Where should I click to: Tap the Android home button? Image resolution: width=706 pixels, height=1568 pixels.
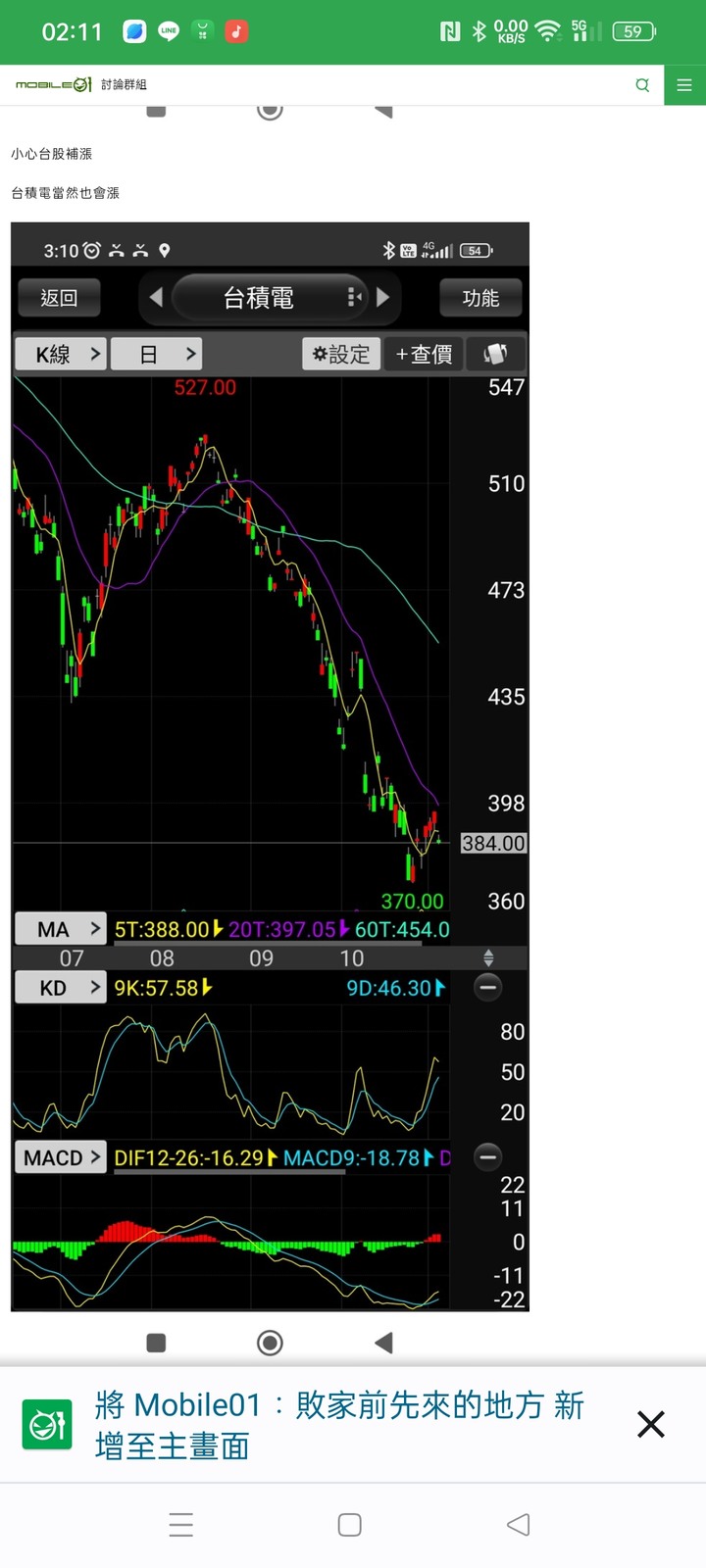[x=350, y=1525]
